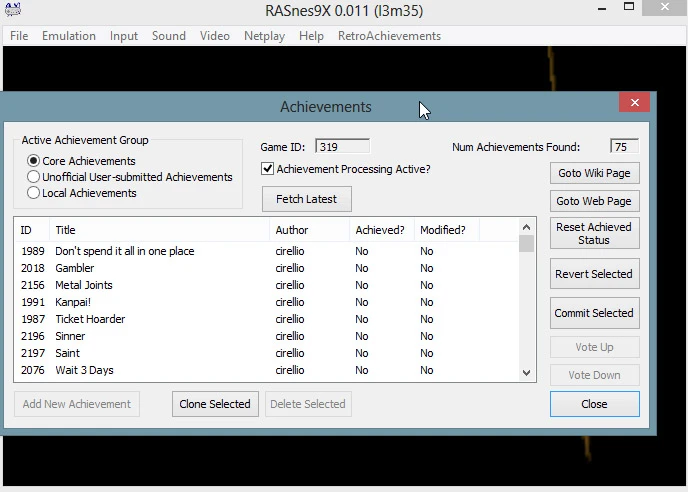The width and height of the screenshot is (688, 492).
Task: Click the Vote Down button
Action: pos(594,375)
